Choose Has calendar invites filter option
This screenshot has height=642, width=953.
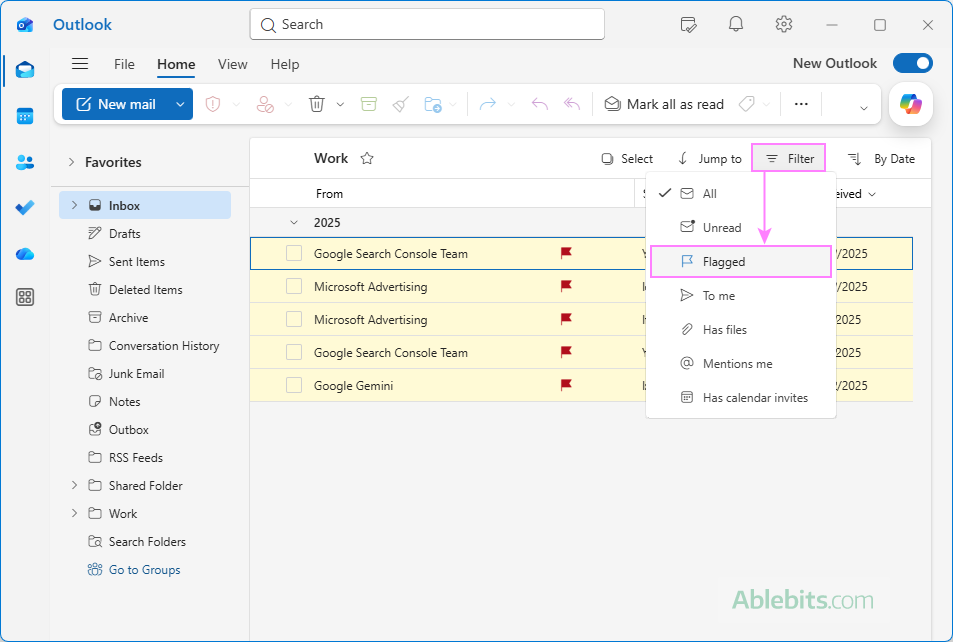coord(741,398)
